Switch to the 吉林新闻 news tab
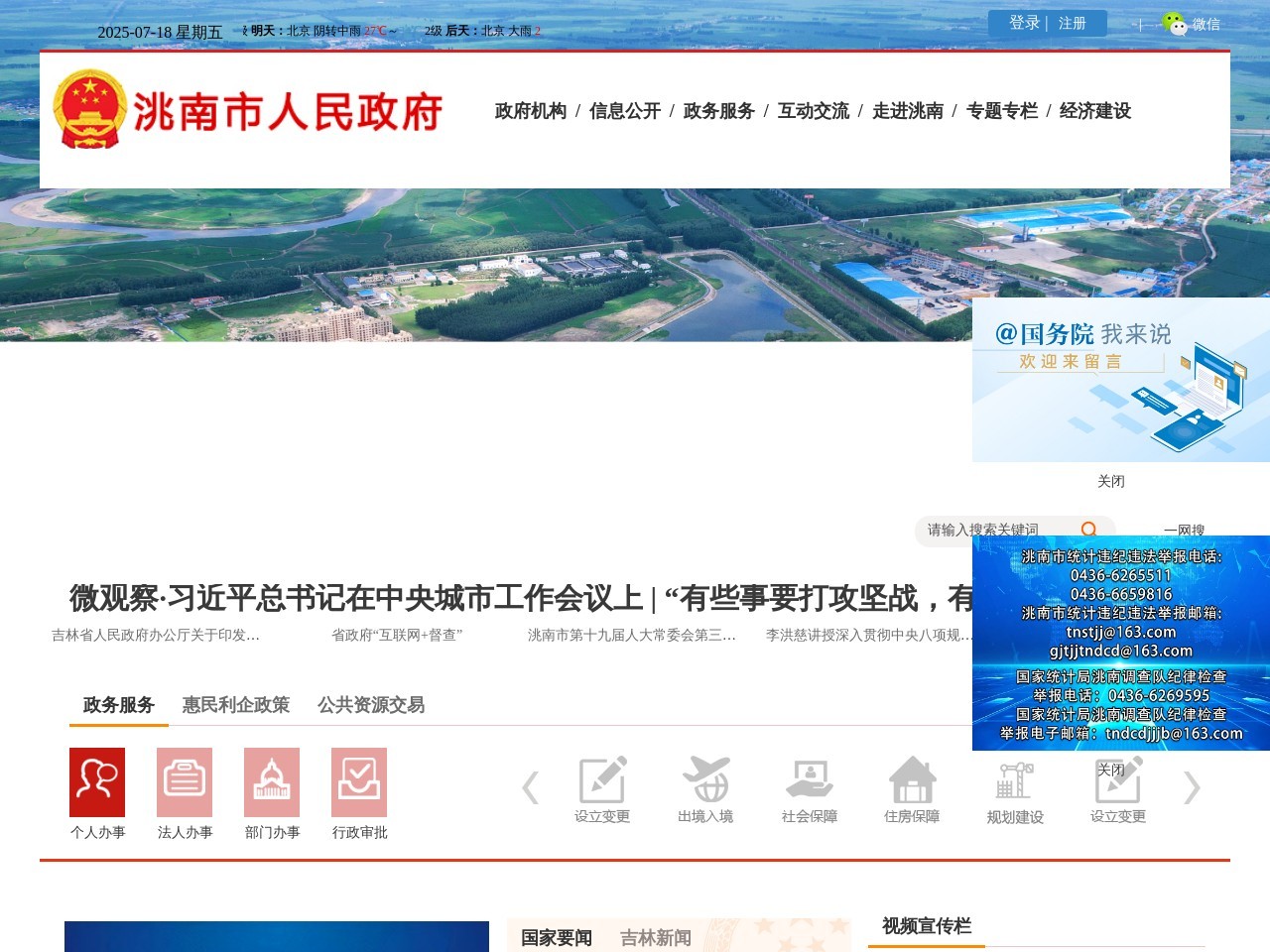This screenshot has height=952, width=1270. point(656,938)
